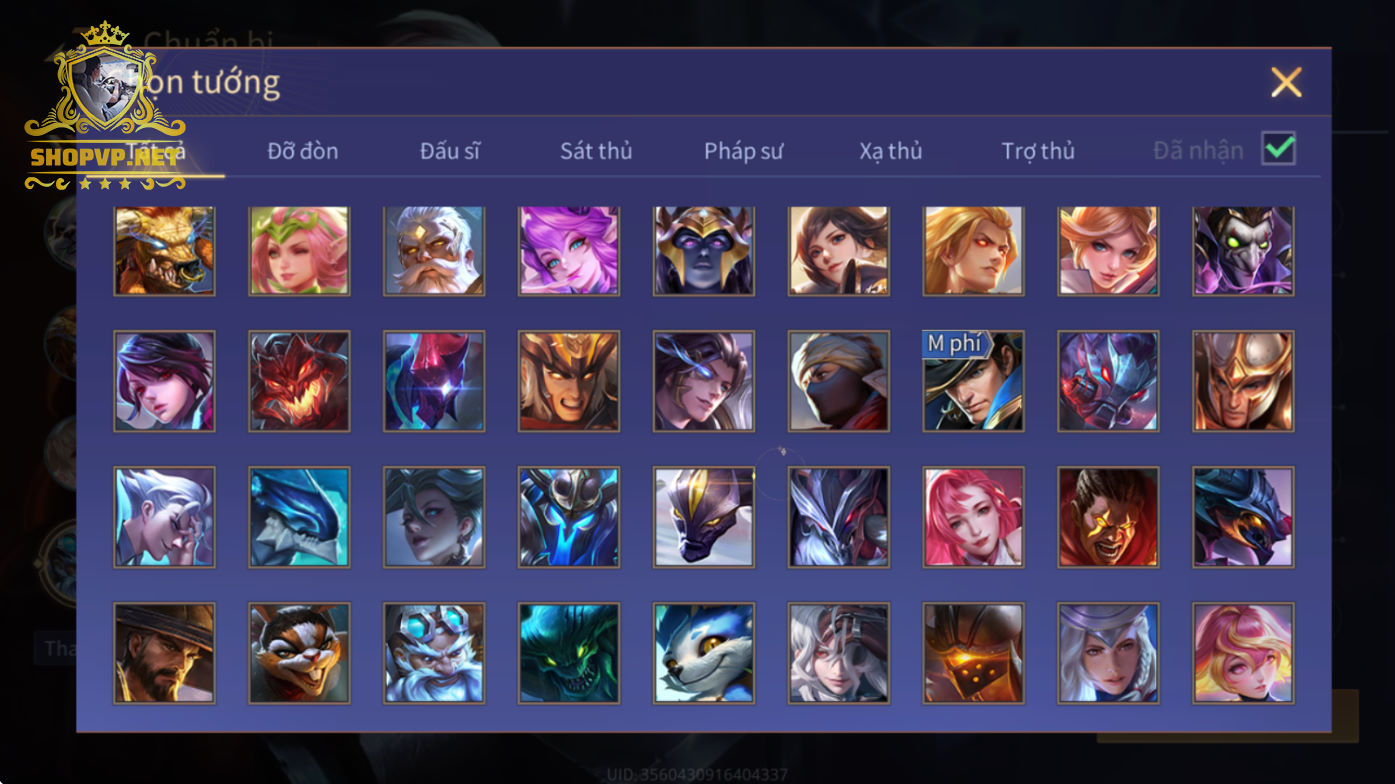Select the golden lion beast hero
Image resolution: width=1395 pixels, height=784 pixels.
(164, 251)
